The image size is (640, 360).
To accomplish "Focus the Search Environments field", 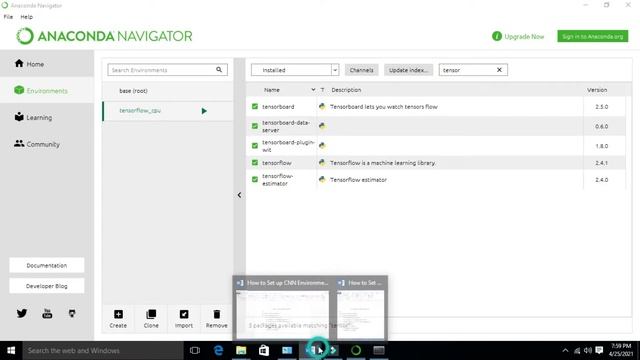I will [167, 70].
